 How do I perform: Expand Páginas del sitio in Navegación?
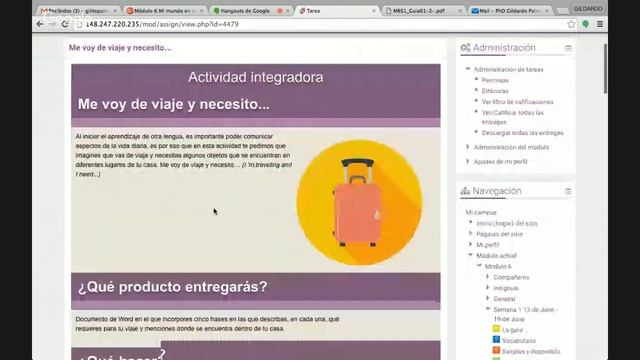coord(471,233)
